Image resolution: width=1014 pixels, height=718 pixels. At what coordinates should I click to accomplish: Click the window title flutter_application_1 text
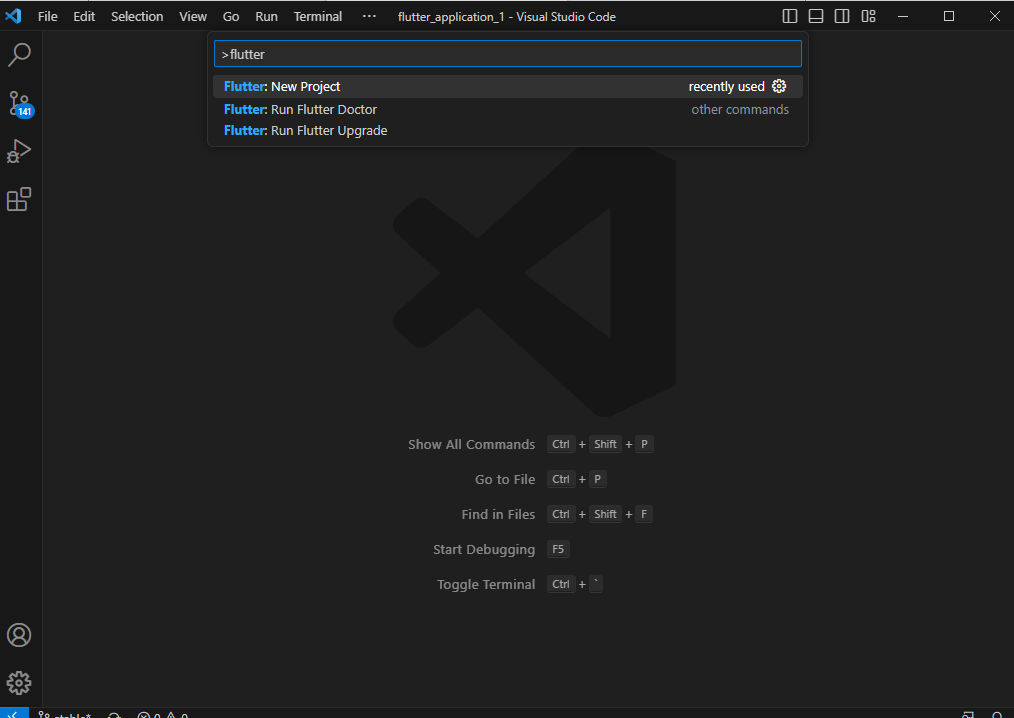coord(506,17)
